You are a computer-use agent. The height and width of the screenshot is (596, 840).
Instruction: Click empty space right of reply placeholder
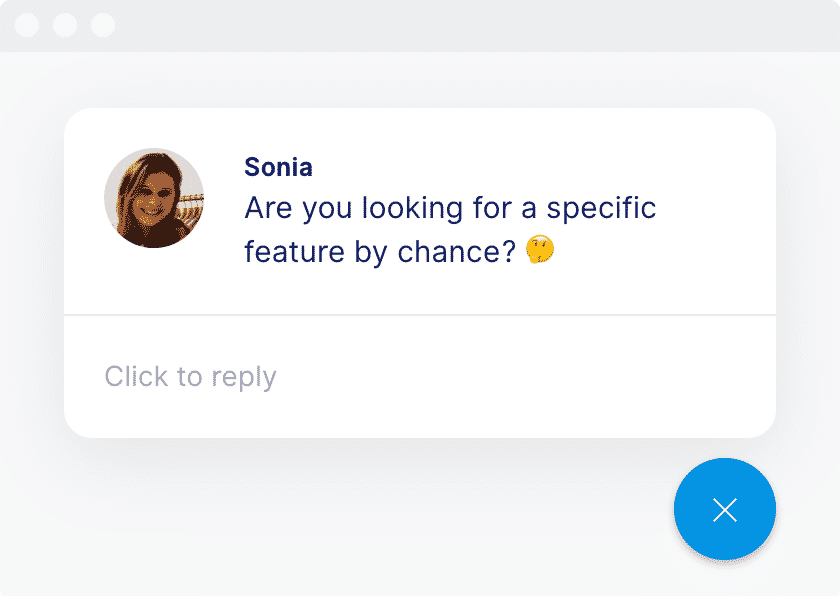520,376
